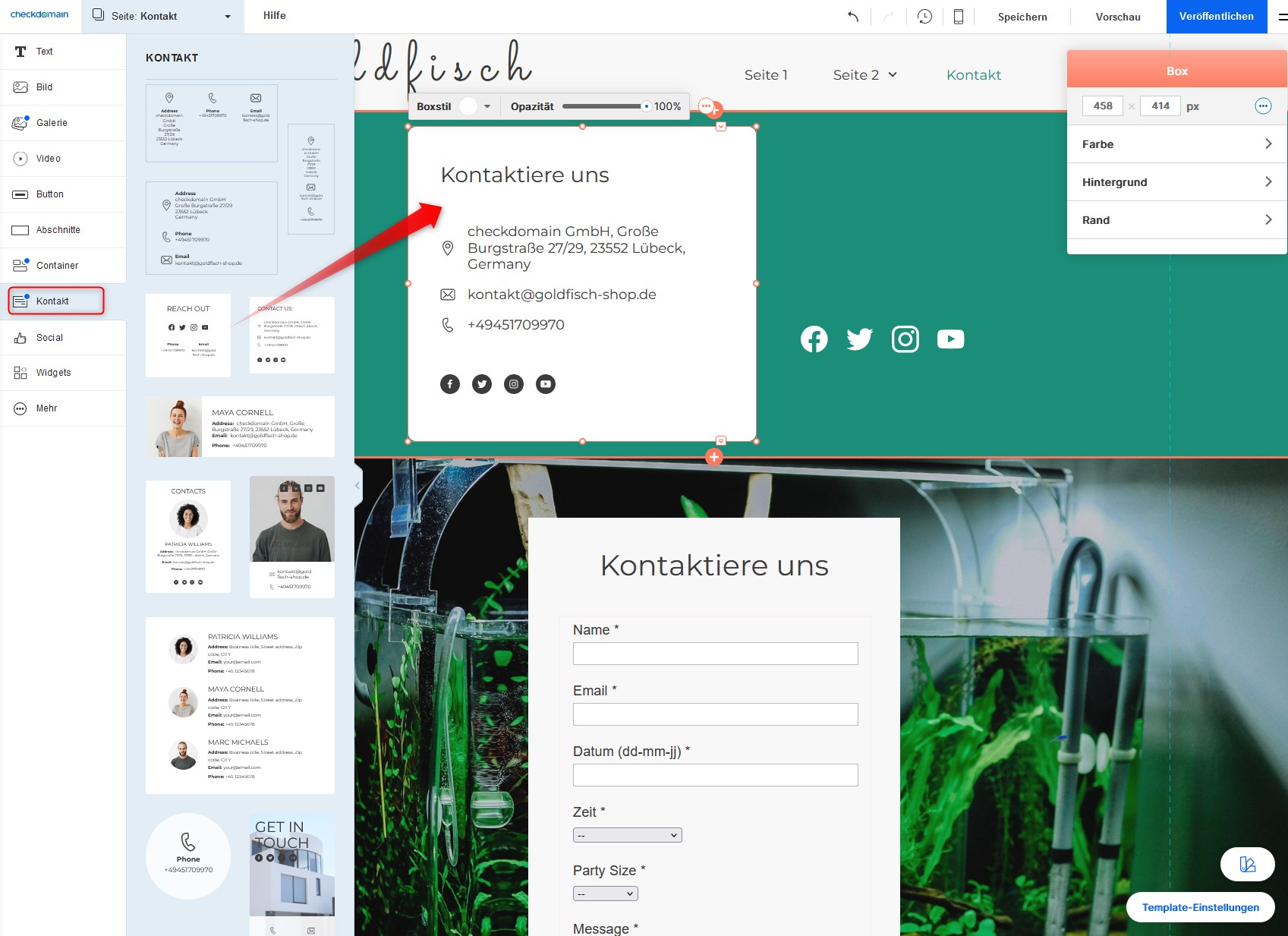Expand the Hintergrund settings row

(1176, 182)
